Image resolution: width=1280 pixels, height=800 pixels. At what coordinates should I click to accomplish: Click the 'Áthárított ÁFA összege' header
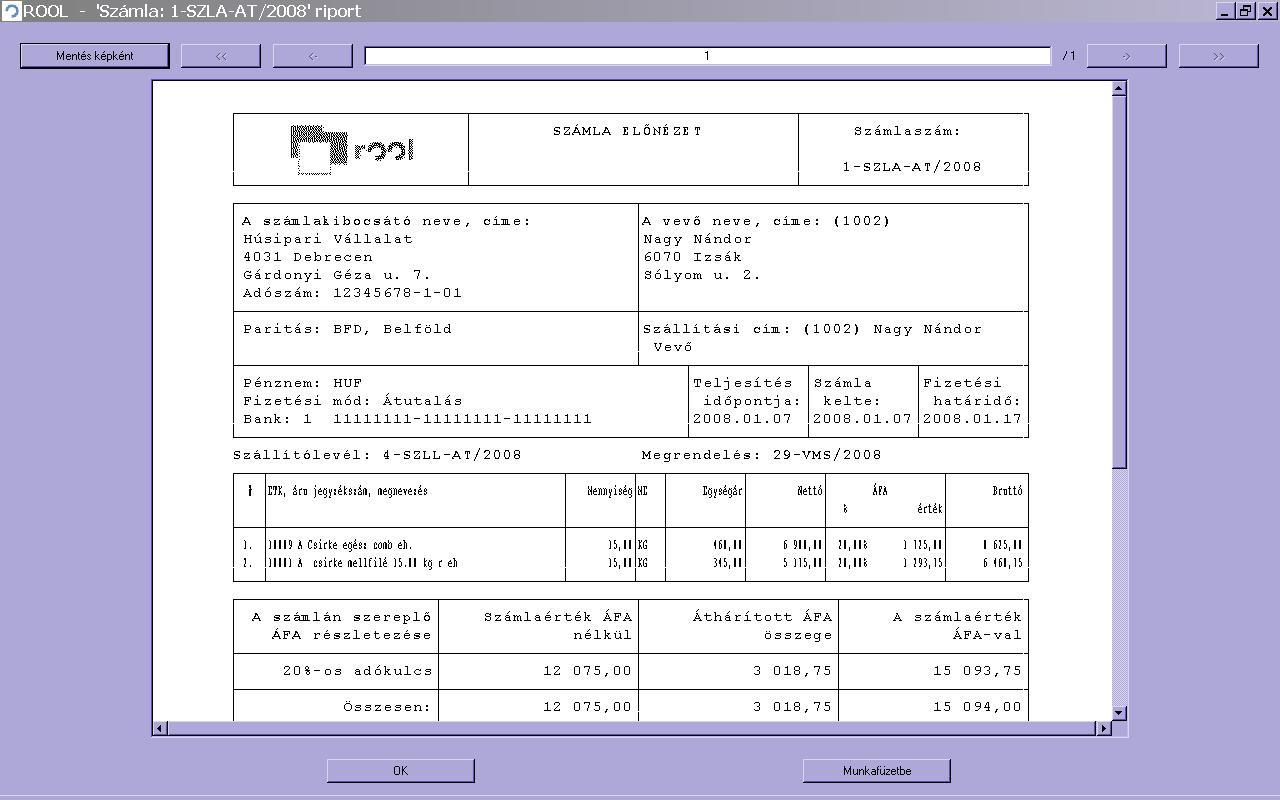(763, 626)
